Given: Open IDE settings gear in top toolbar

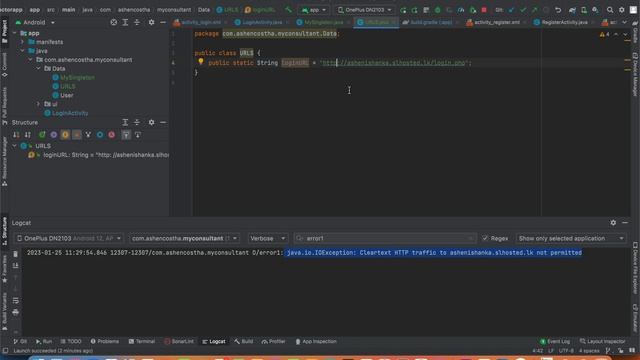Looking at the screenshot, I should [622, 10].
